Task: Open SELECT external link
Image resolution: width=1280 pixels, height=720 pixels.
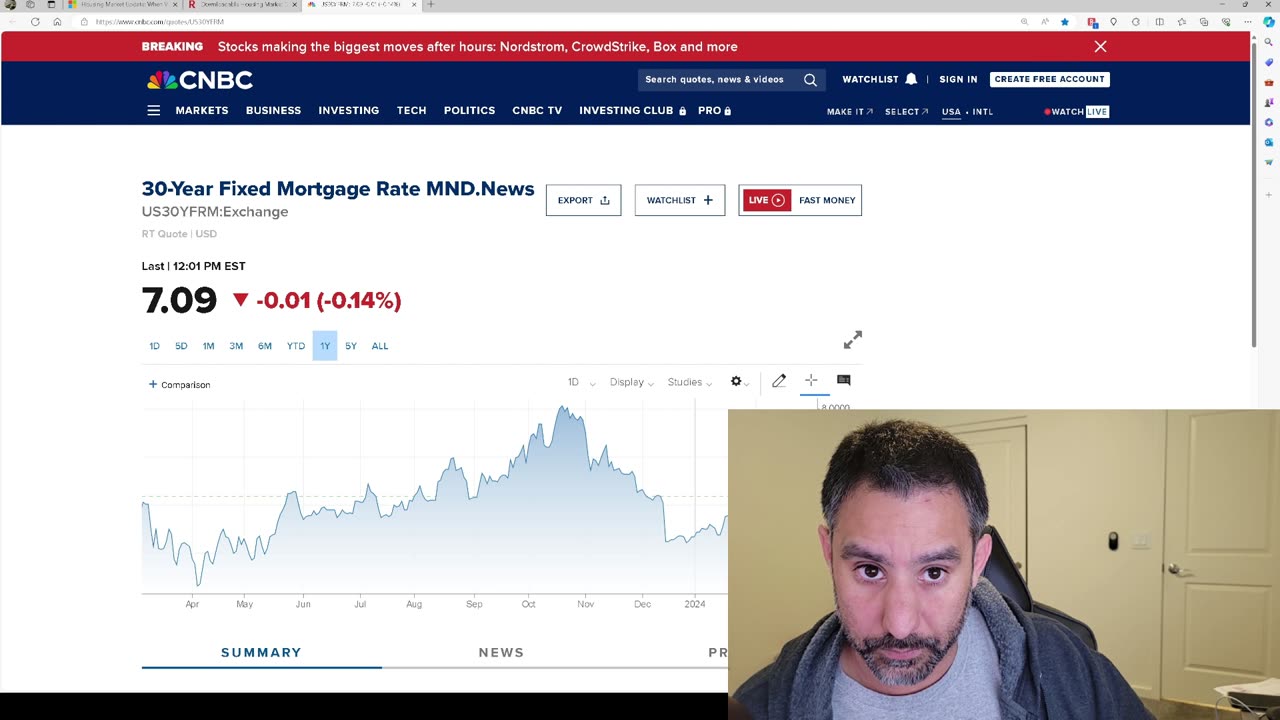Action: 906,112
